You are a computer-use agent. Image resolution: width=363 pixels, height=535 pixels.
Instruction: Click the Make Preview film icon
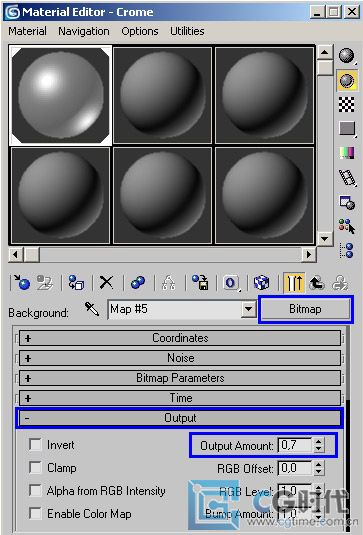tap(347, 177)
